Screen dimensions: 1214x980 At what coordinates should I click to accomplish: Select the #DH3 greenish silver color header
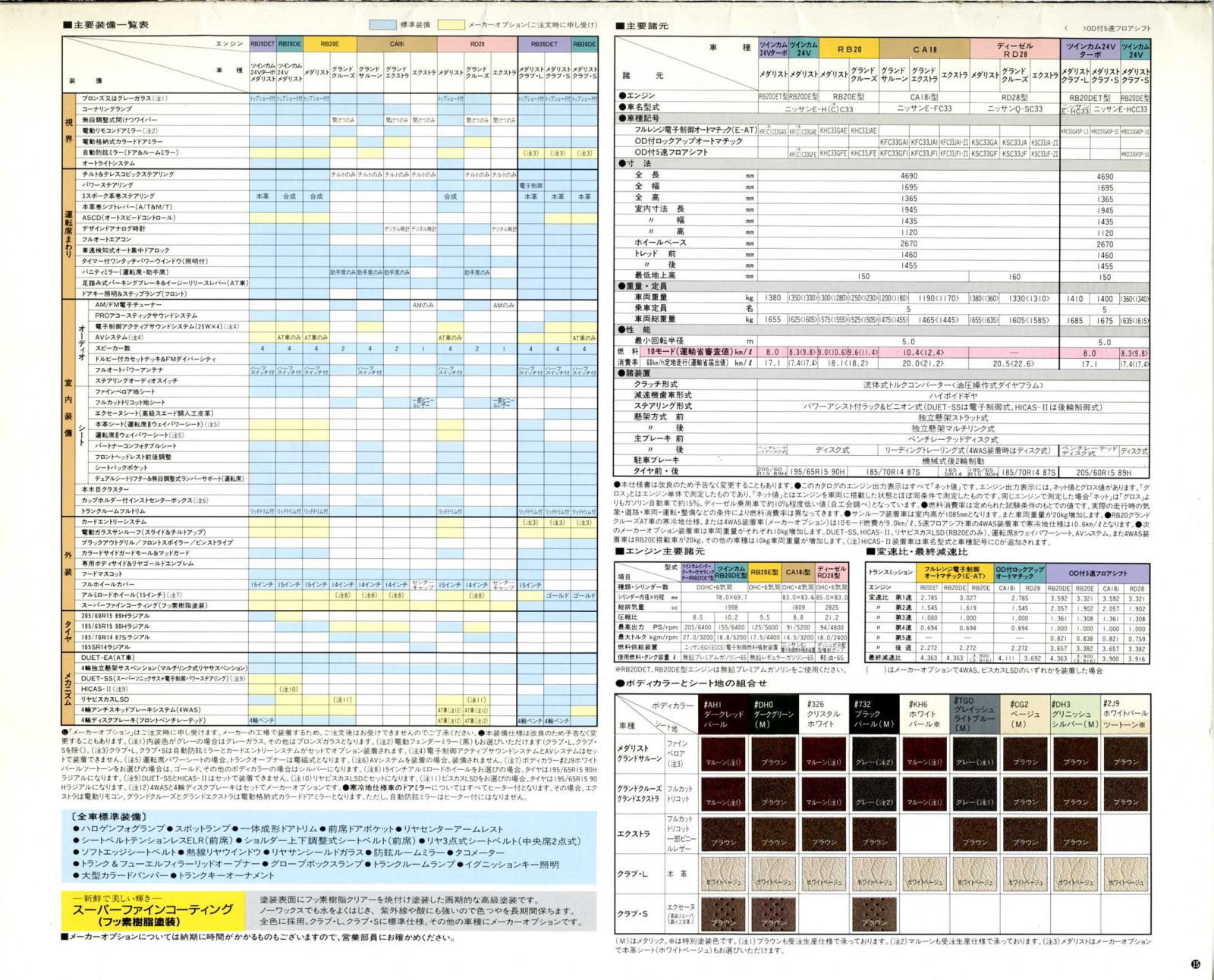click(x=1075, y=714)
